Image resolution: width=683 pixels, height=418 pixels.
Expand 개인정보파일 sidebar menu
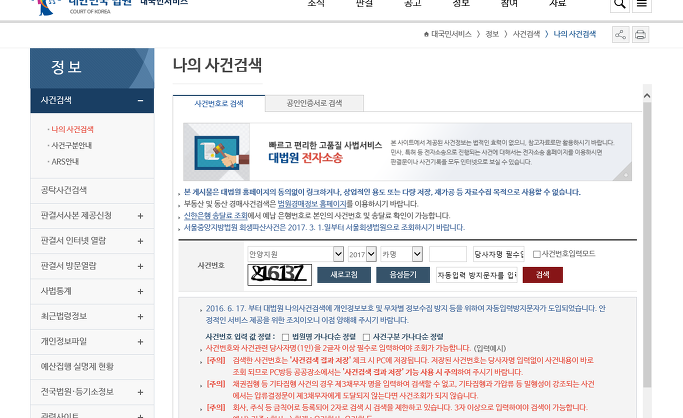pyautogui.click(x=140, y=342)
